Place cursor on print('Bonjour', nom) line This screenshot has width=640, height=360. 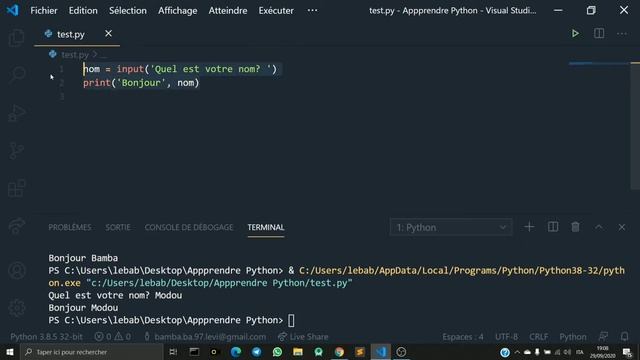[141, 83]
